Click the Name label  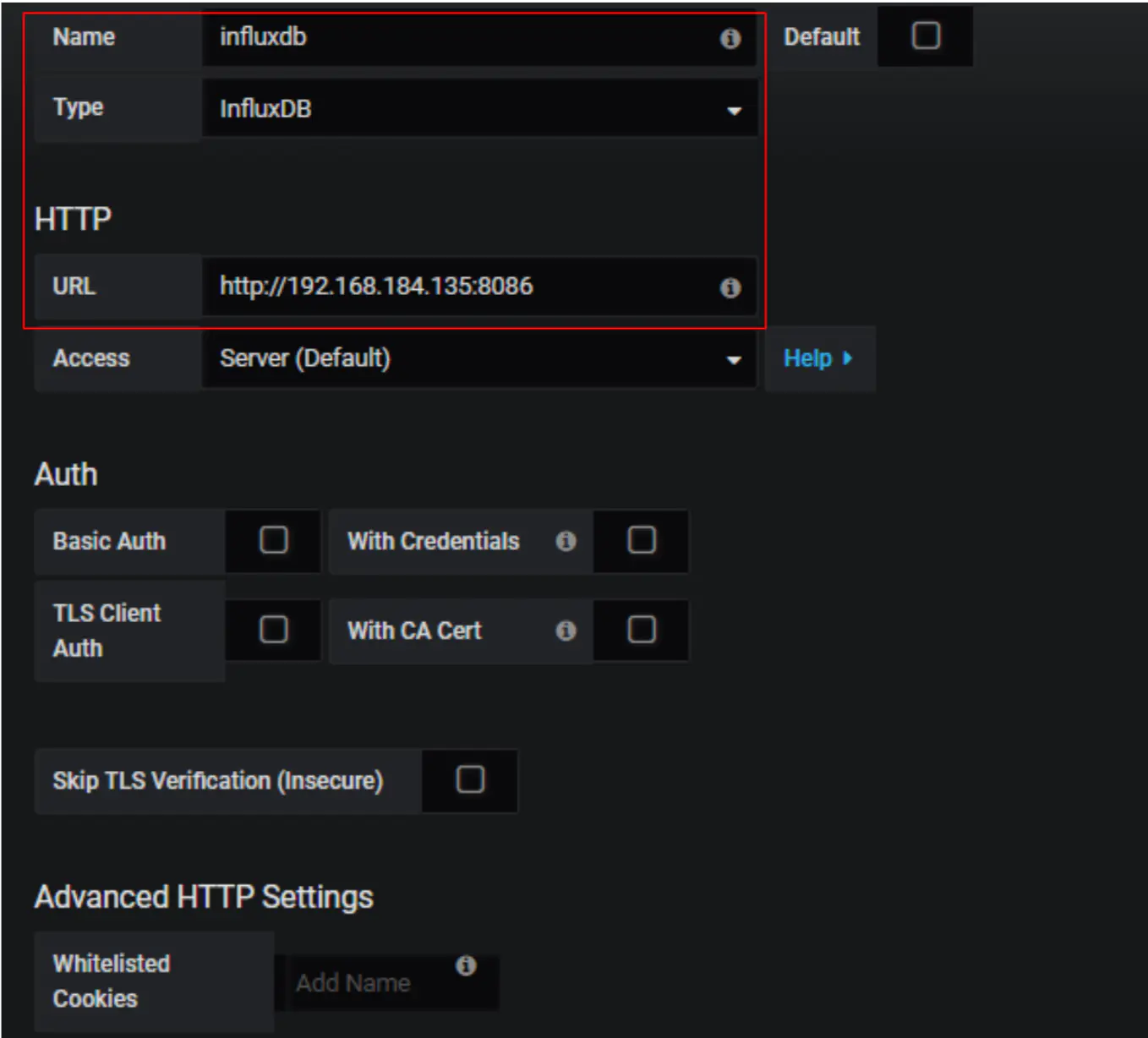click(x=84, y=37)
